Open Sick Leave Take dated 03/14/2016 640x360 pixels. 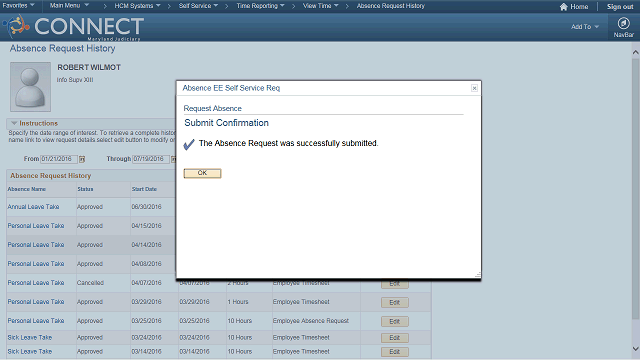tap(29, 351)
